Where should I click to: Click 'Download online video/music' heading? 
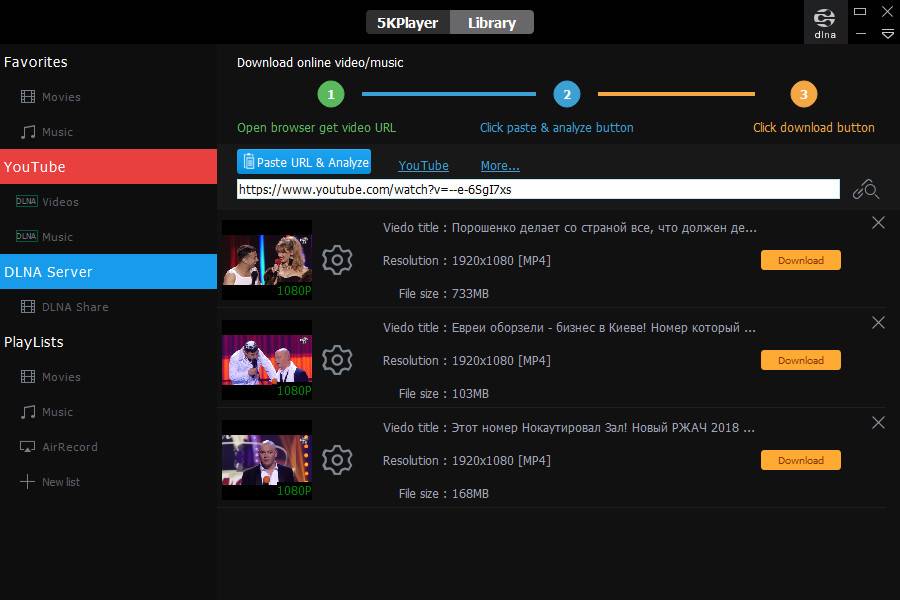click(x=320, y=63)
